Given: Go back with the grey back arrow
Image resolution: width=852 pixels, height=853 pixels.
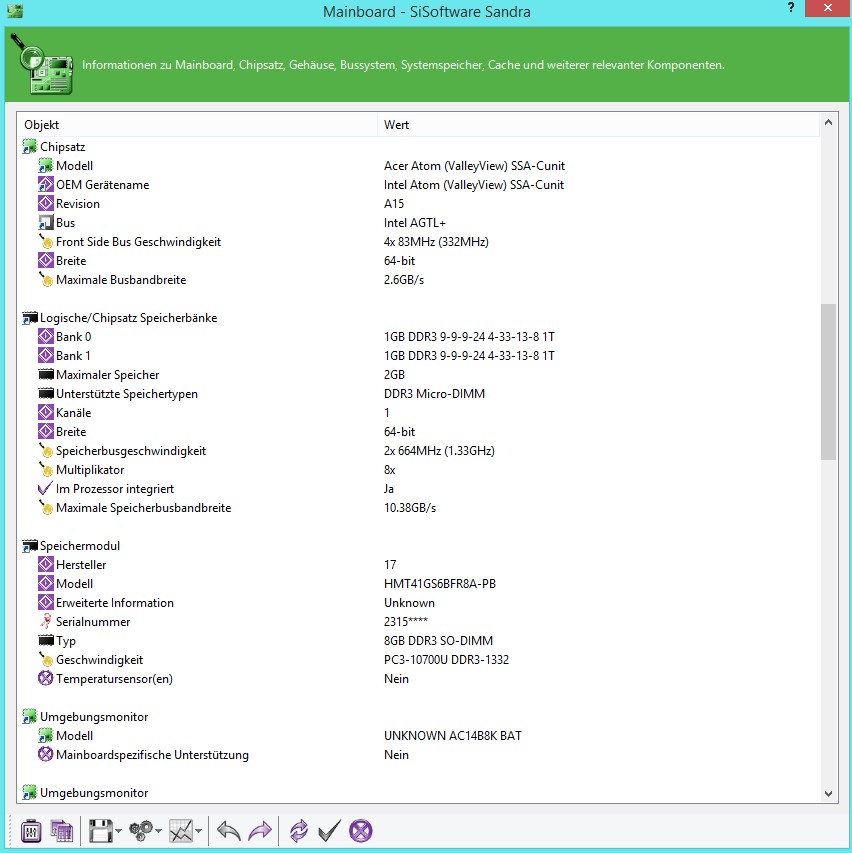Looking at the screenshot, I should 229,831.
